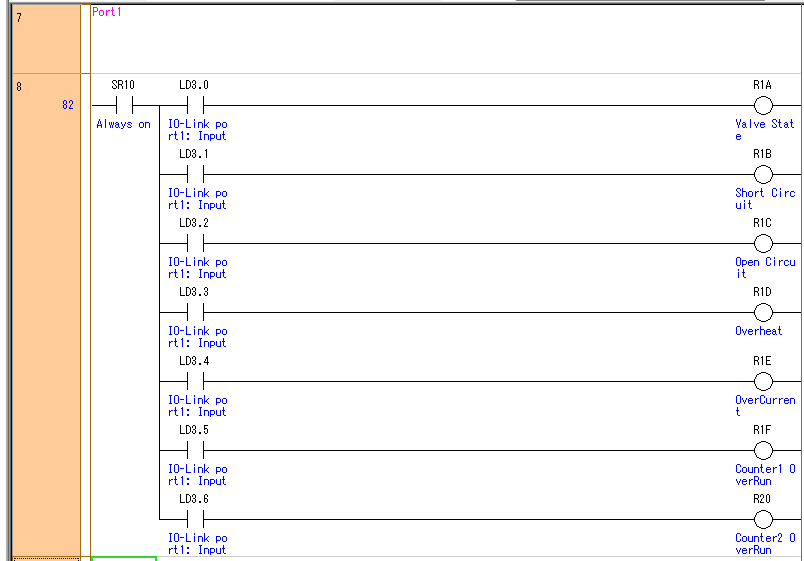Select the LD3.4 contact
The image size is (804, 561).
pos(195,382)
